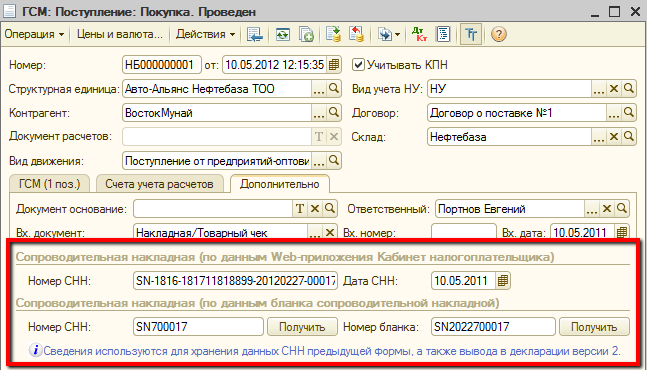The width and height of the screenshot is (647, 370).
Task: Open ellipsis selector for Структурная единица
Action: pyautogui.click(x=319, y=89)
